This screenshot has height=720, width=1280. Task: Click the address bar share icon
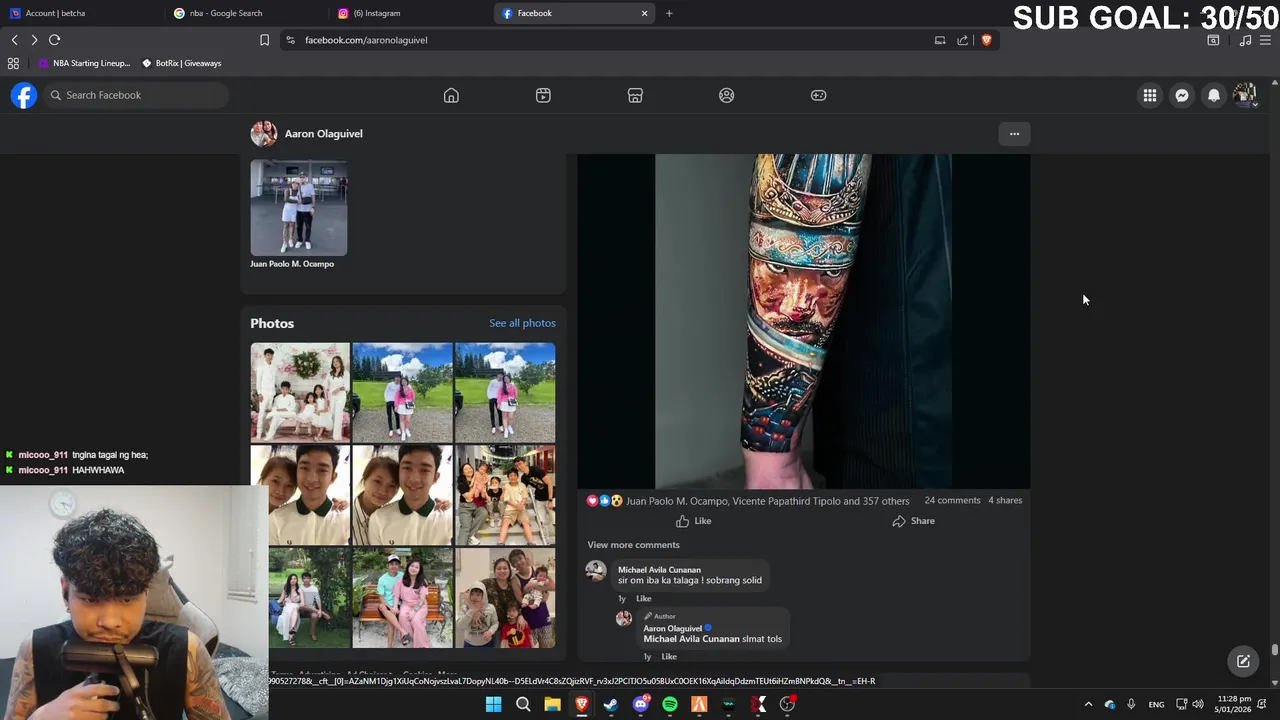coord(962,40)
